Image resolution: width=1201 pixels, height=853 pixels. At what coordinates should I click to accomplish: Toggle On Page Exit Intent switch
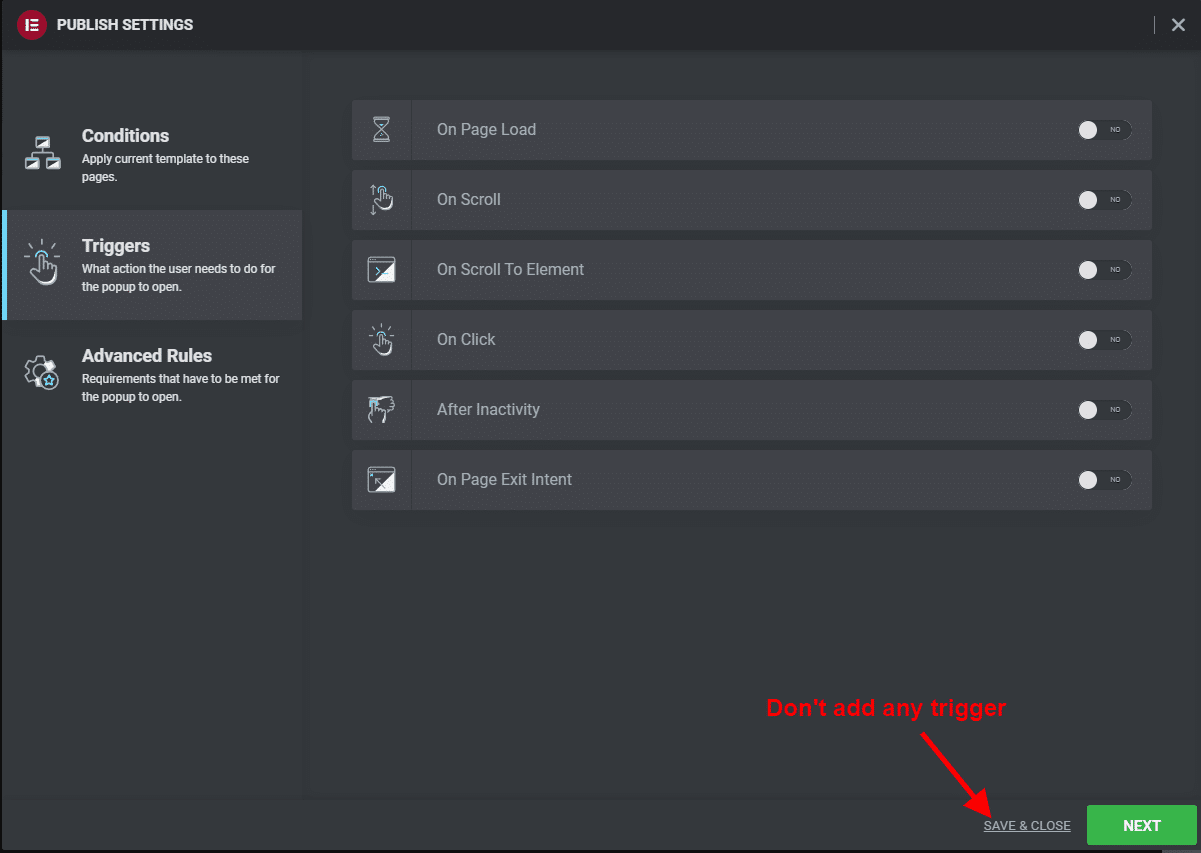[x=1104, y=480]
